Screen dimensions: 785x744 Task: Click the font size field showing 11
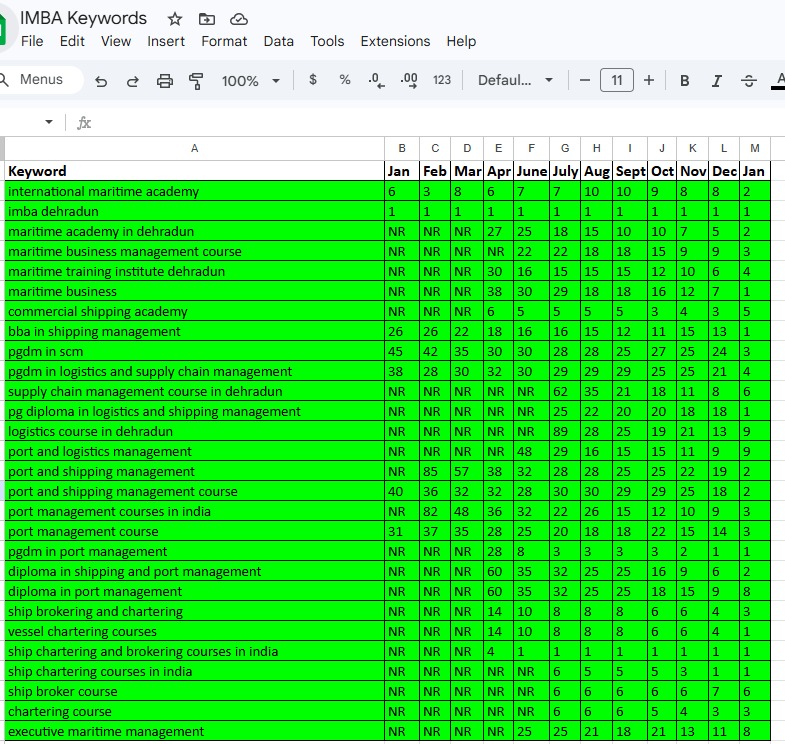coord(617,80)
